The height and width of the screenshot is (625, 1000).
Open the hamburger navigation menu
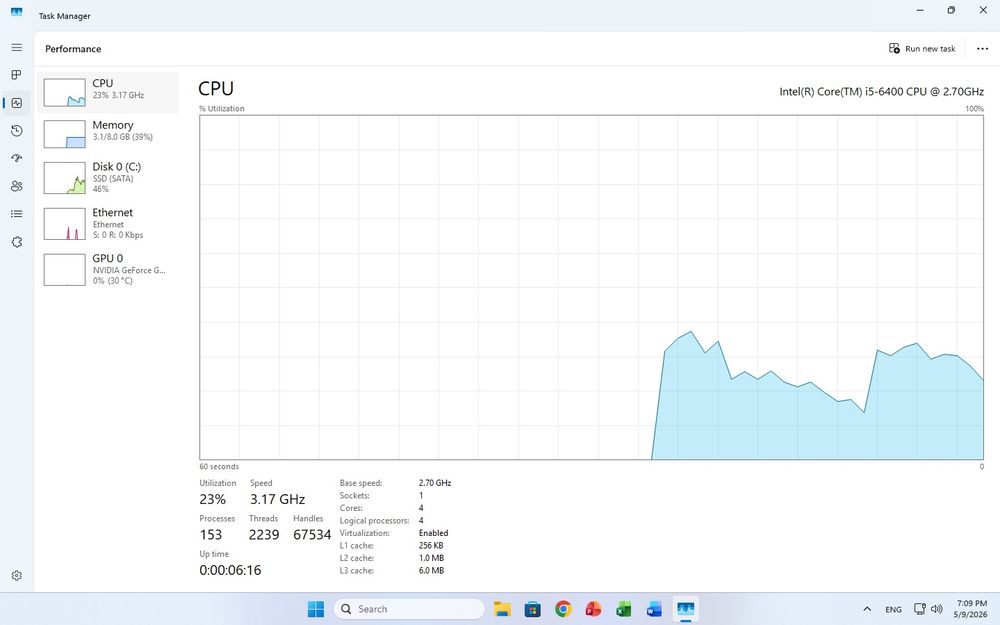(x=17, y=48)
